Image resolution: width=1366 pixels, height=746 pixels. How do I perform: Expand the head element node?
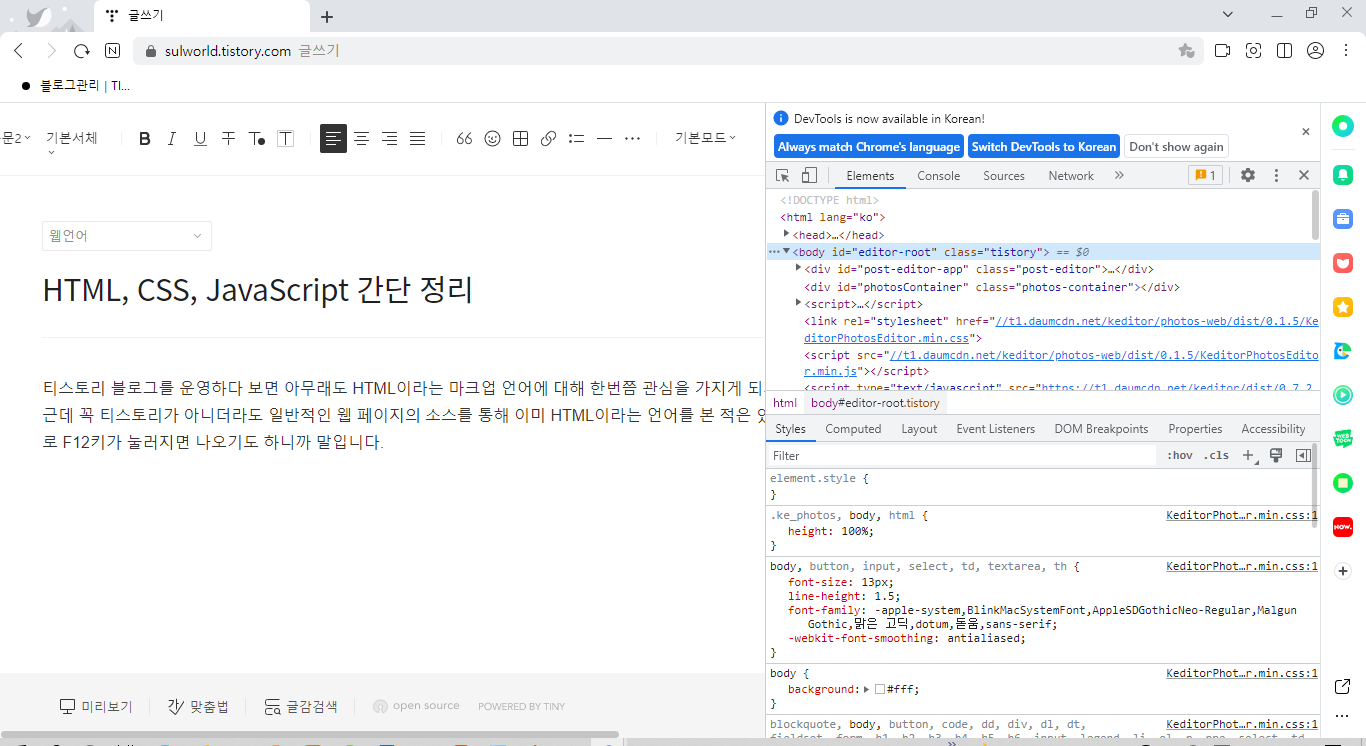787,234
